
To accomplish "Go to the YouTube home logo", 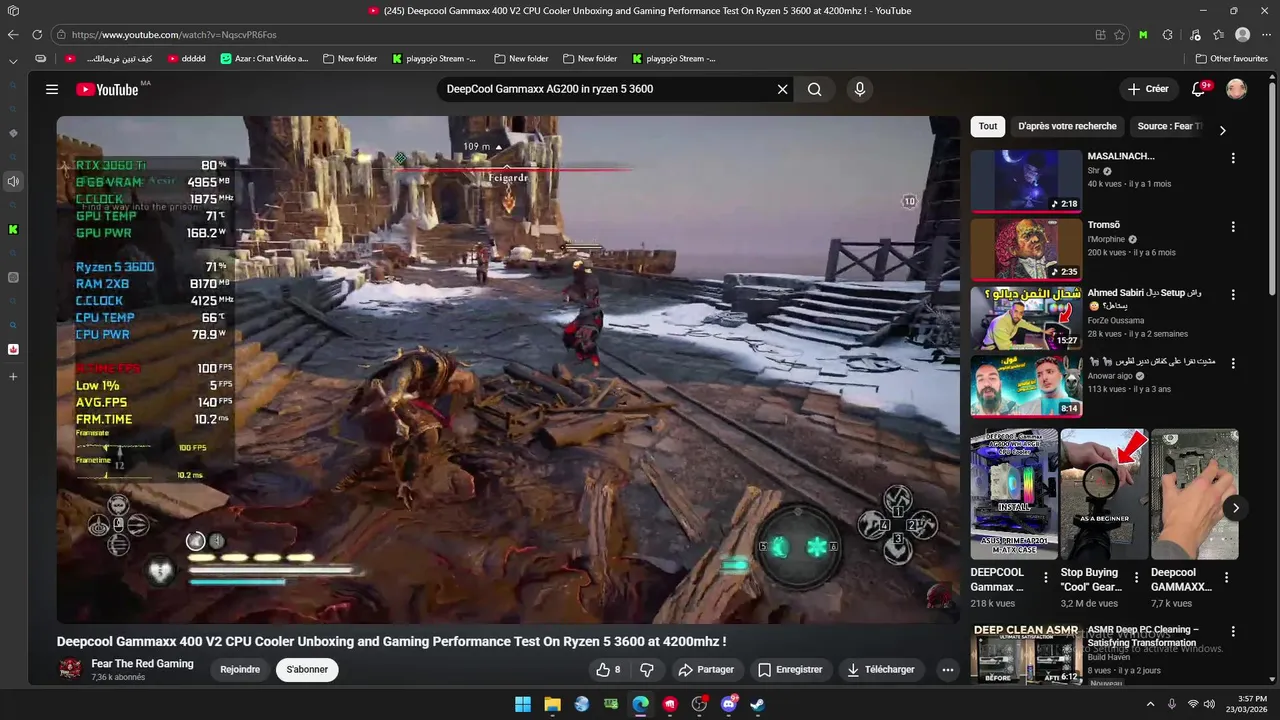I will point(107,89).
